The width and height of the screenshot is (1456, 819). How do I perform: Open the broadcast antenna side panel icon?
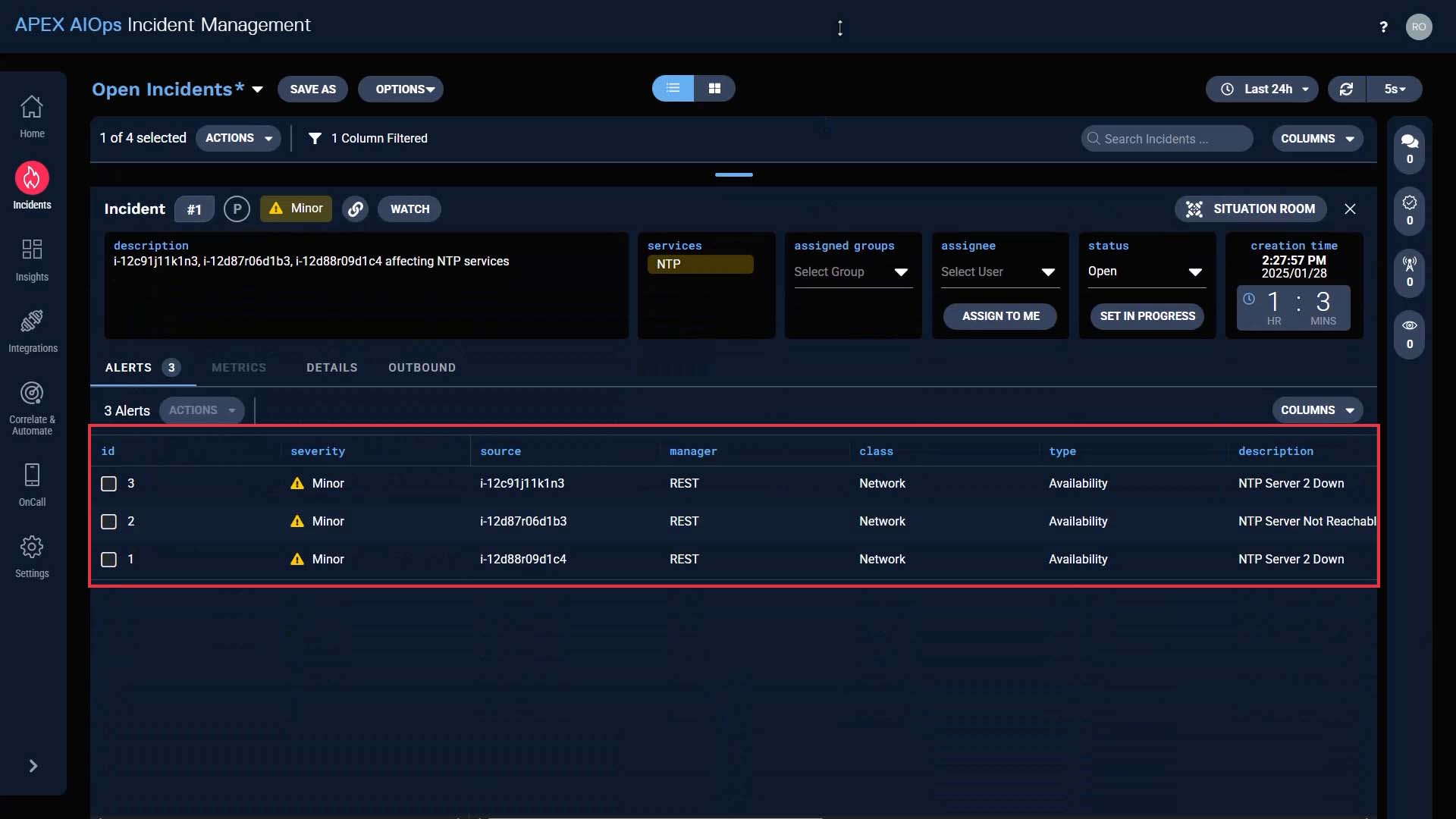tap(1410, 271)
